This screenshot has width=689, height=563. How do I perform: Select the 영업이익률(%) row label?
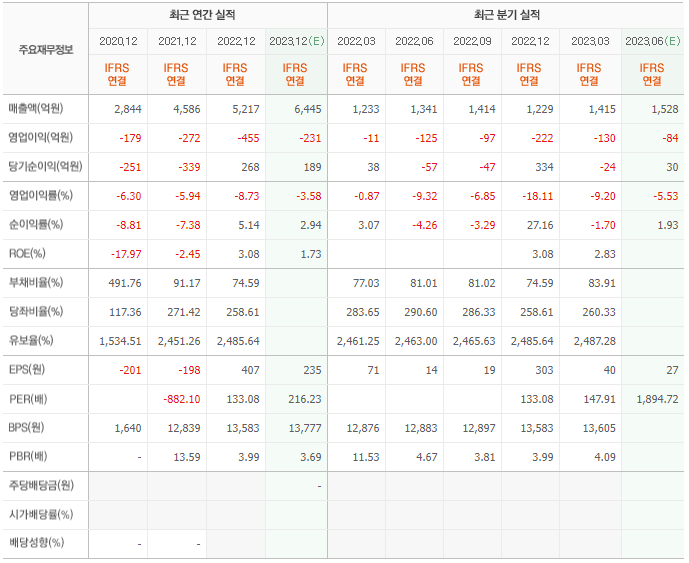41,196
